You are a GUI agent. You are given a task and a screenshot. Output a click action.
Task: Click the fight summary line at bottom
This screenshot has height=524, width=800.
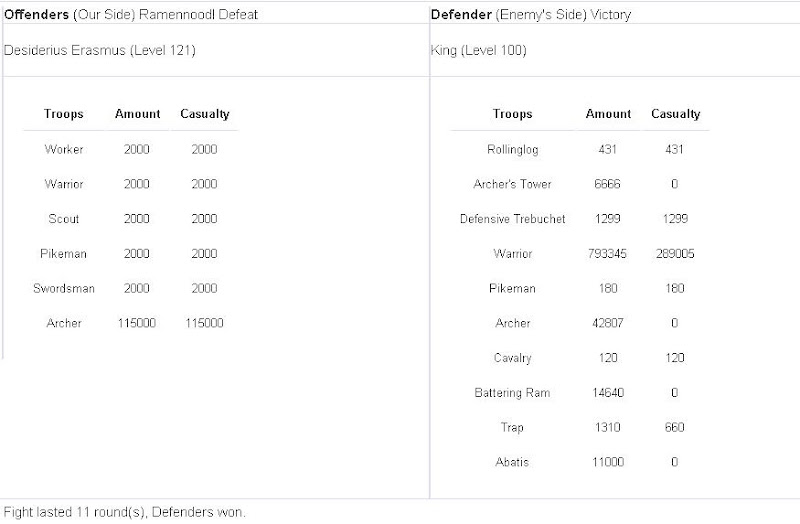point(124,513)
